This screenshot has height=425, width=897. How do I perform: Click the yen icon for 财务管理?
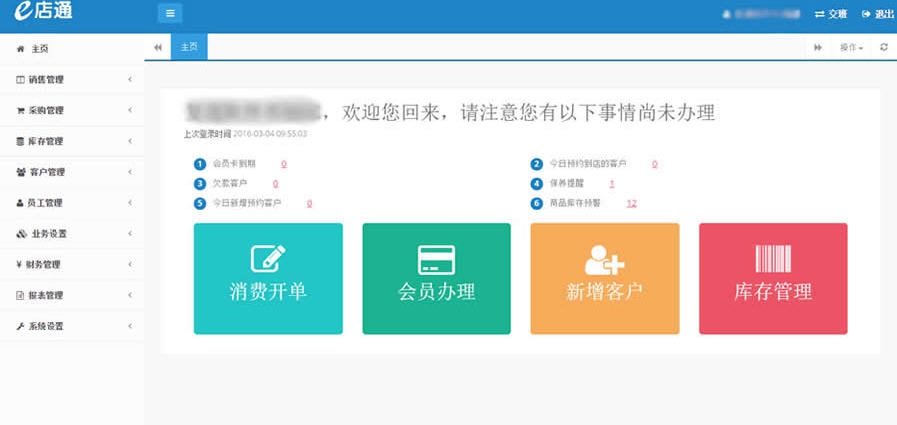pyautogui.click(x=19, y=265)
